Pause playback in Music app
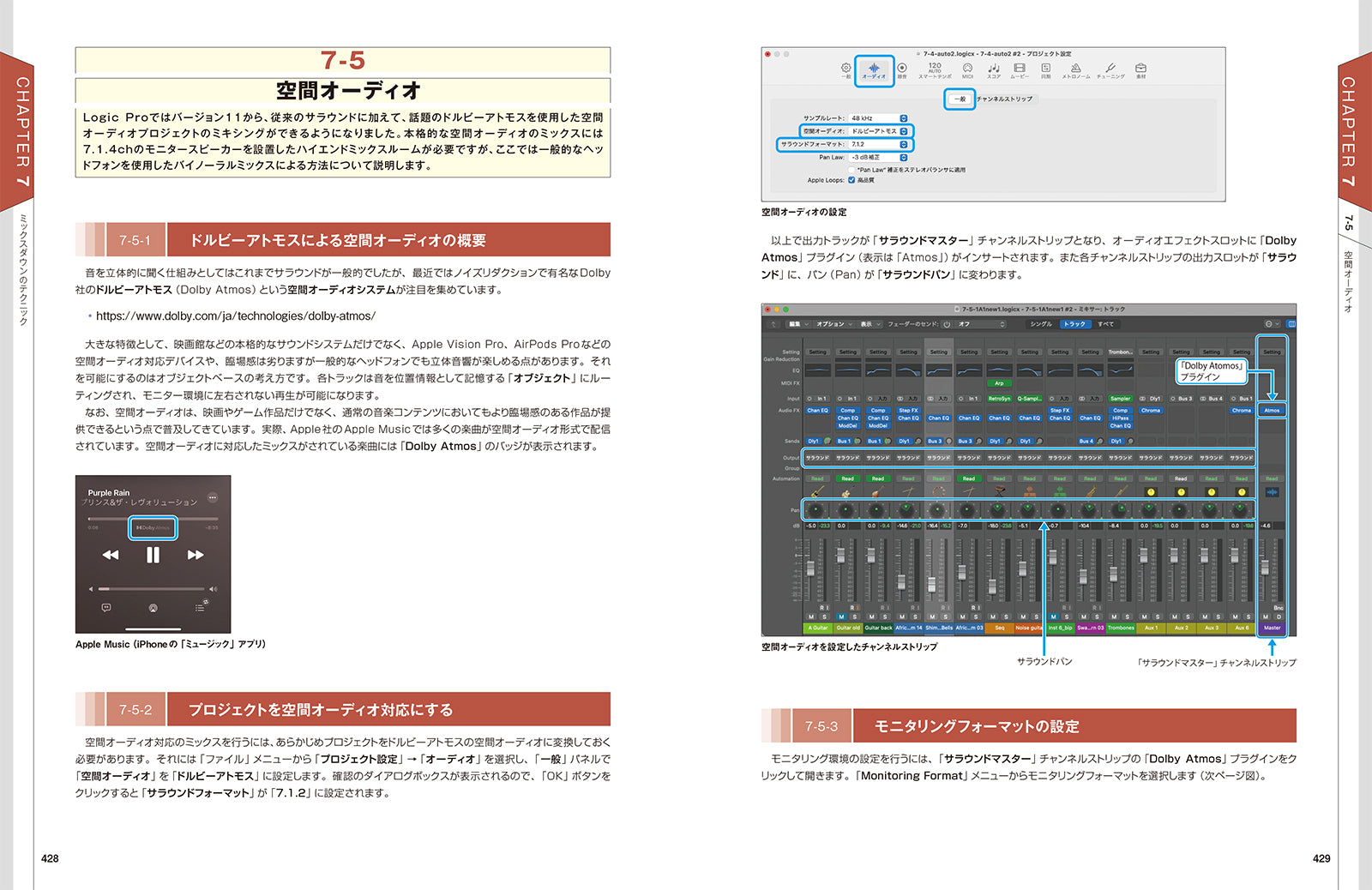The image size is (1372, 890). (153, 555)
